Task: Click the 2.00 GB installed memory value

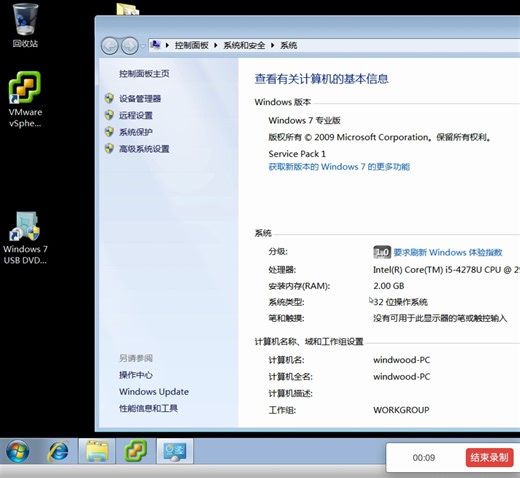Action: (389, 286)
